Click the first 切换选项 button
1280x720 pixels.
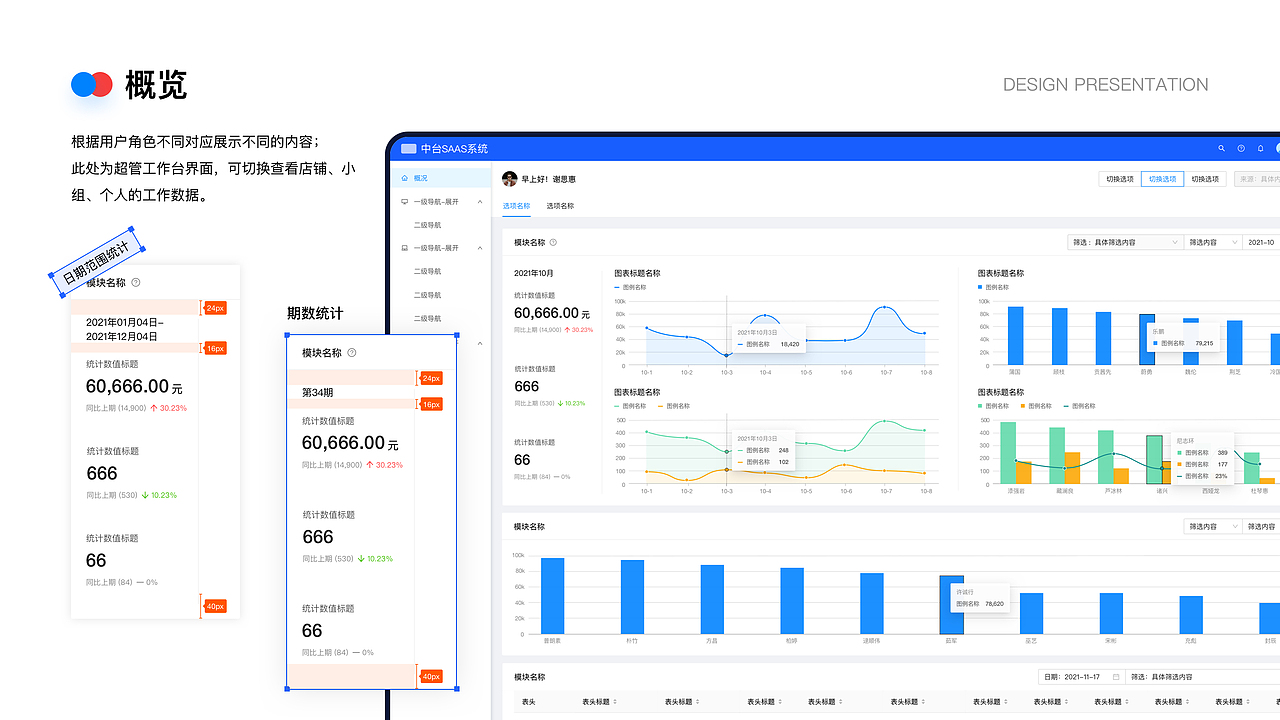tap(1119, 179)
